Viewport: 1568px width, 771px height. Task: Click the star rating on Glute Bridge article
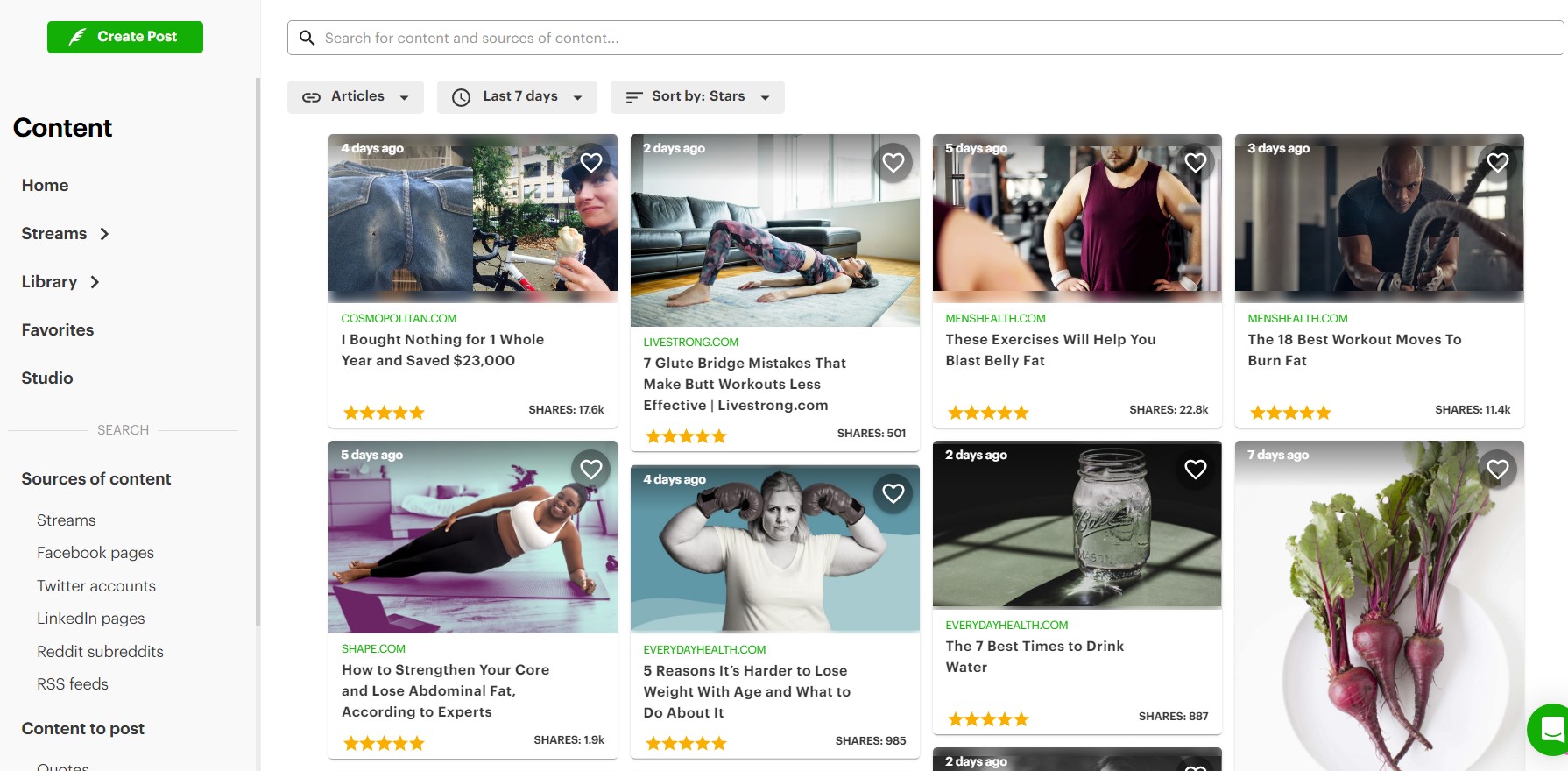(x=686, y=436)
